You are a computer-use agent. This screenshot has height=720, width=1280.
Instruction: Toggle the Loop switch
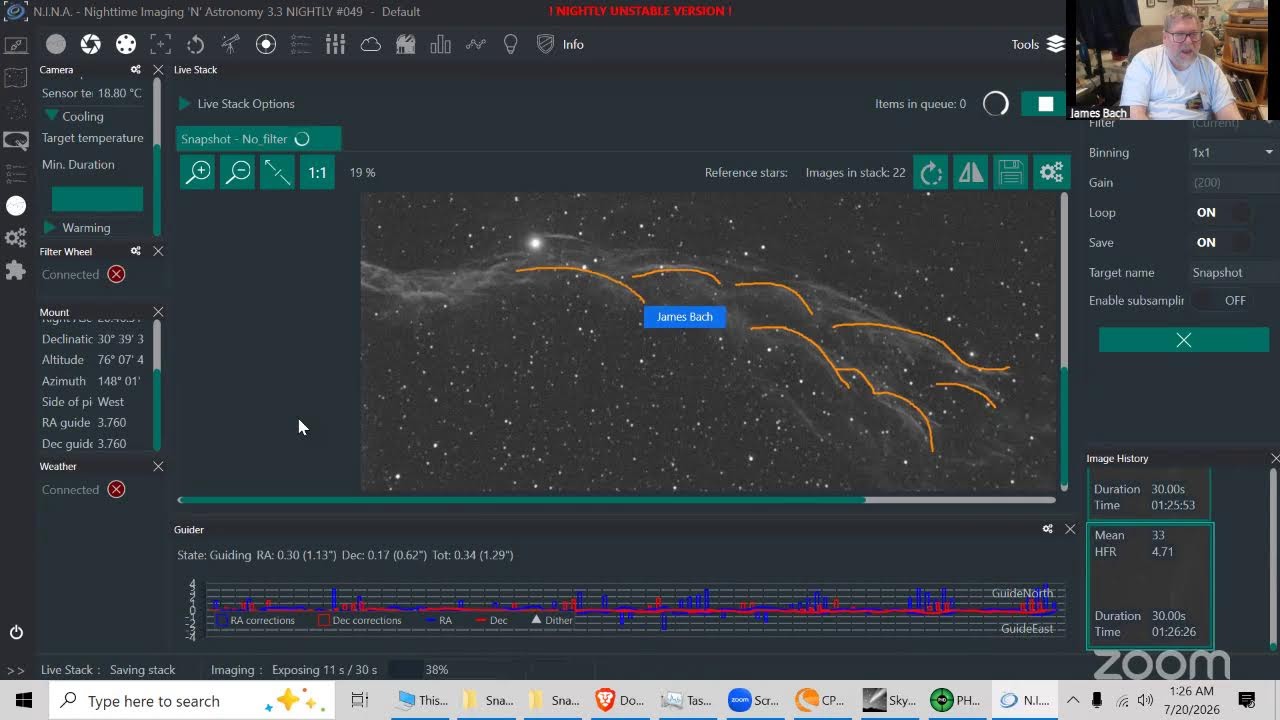point(1222,212)
